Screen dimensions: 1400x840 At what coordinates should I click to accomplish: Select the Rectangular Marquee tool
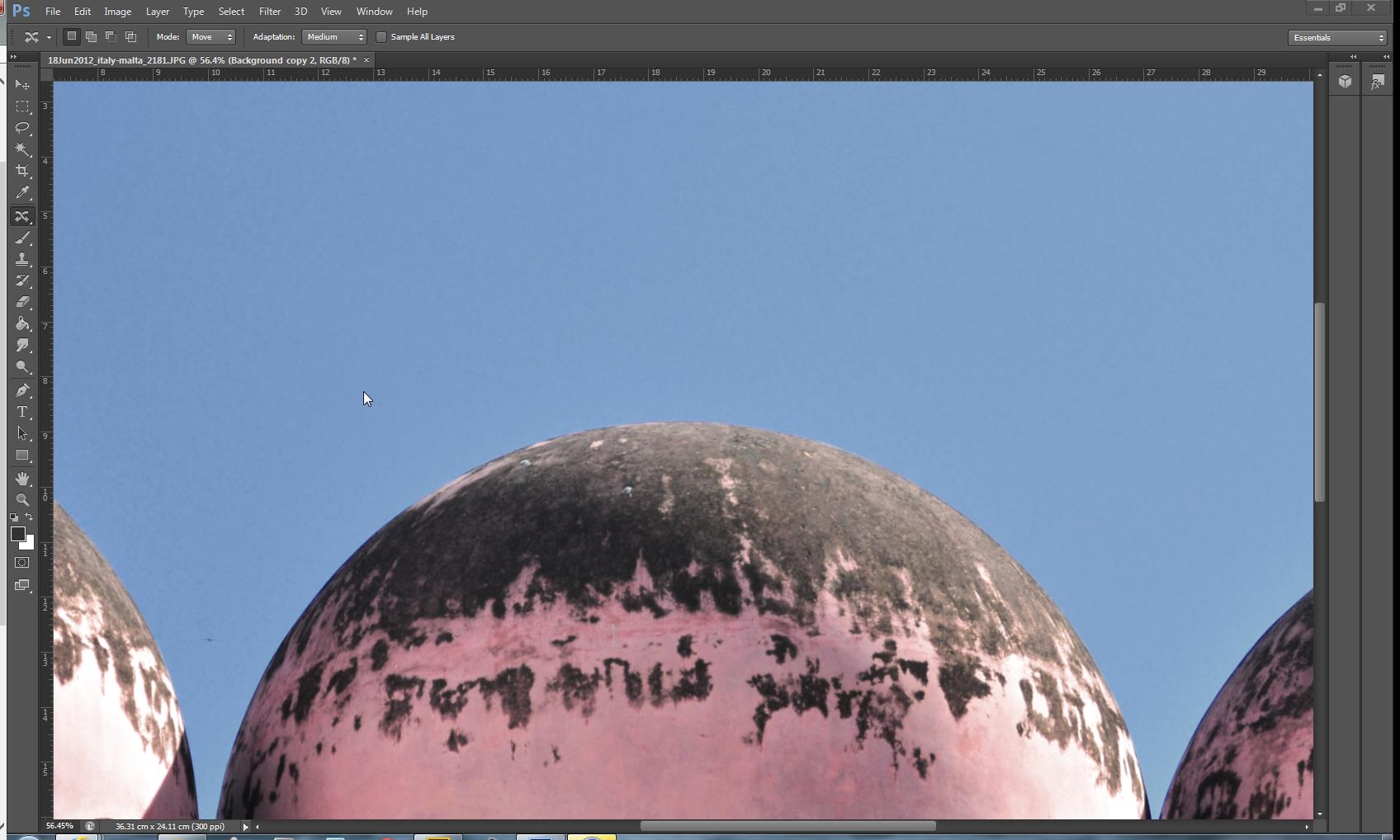point(22,106)
